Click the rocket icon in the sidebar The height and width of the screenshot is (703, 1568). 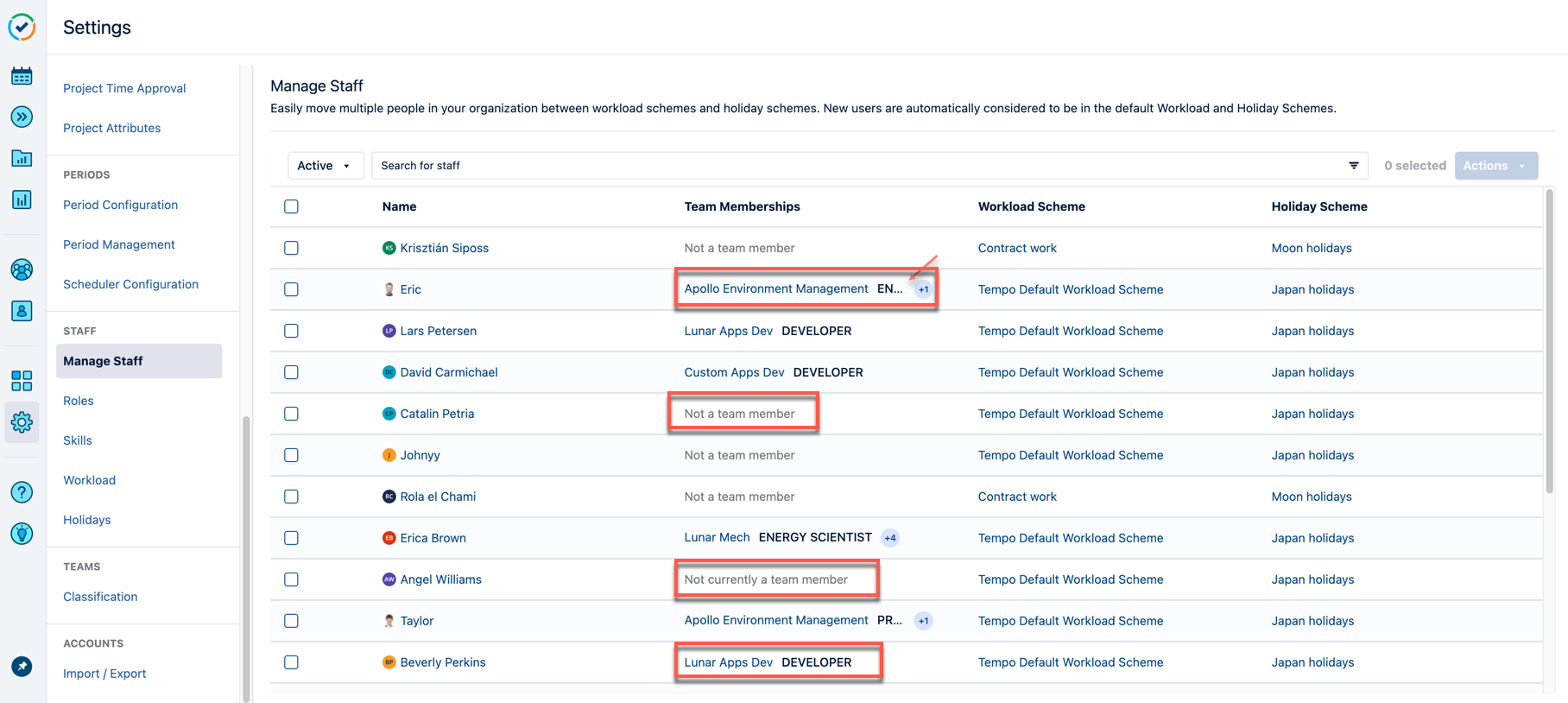pos(22,667)
